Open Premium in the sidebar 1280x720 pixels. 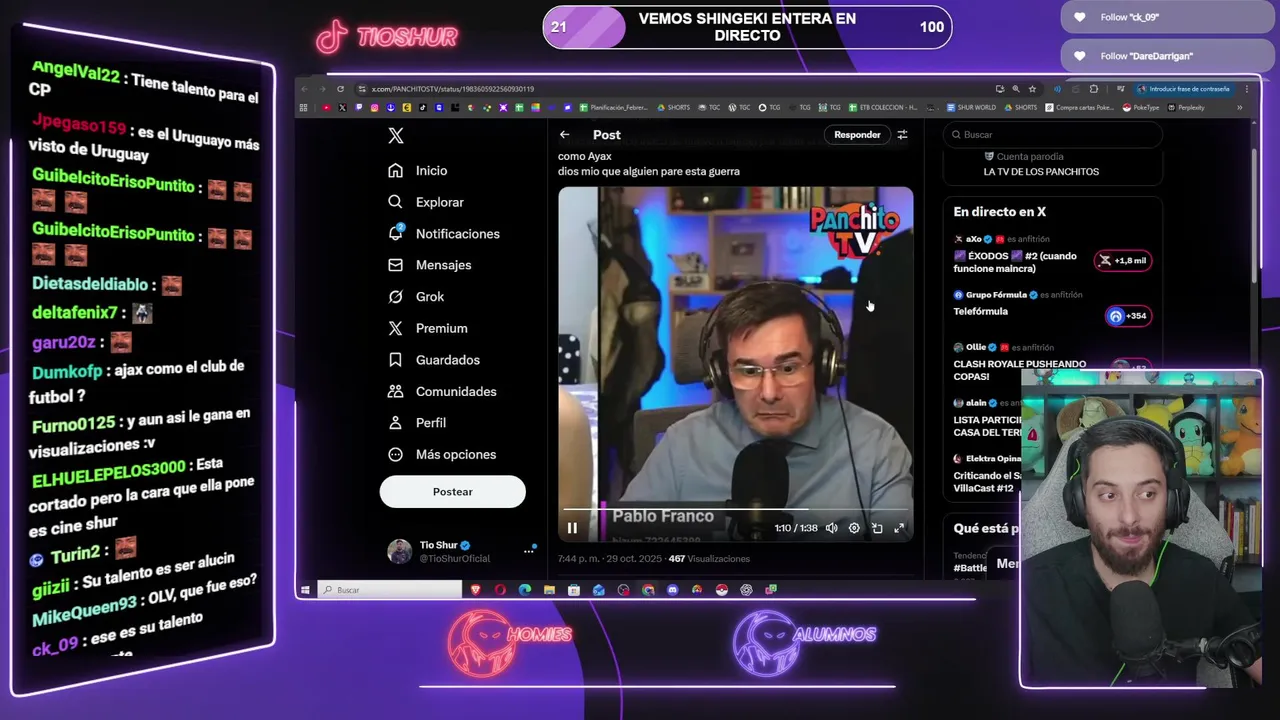click(427, 328)
